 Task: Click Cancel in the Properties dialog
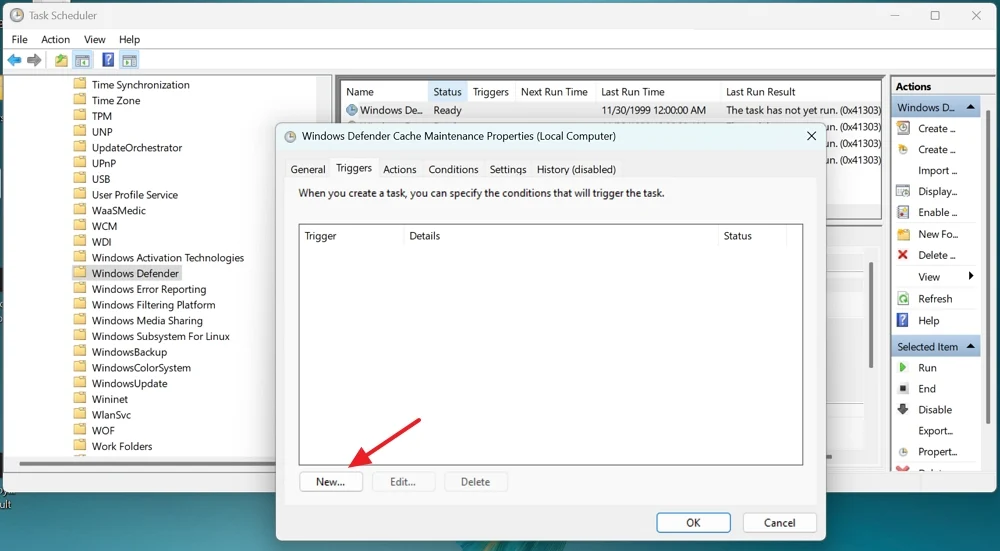[x=779, y=523]
